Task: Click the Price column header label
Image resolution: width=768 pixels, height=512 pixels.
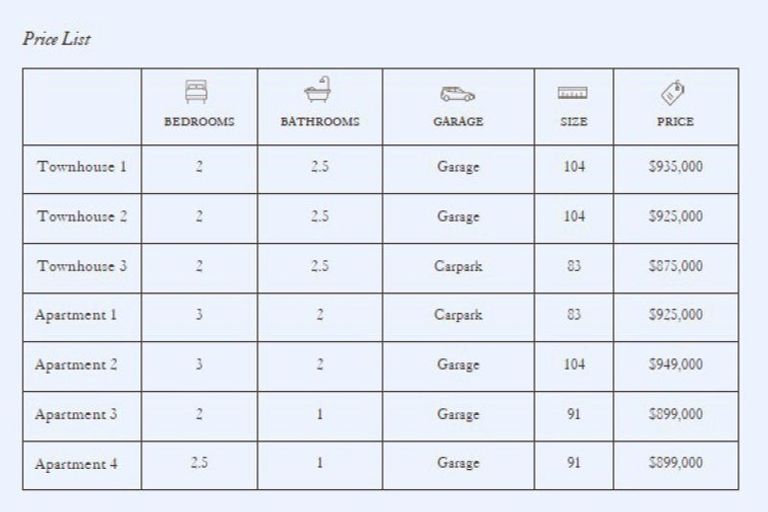Action: [675, 122]
